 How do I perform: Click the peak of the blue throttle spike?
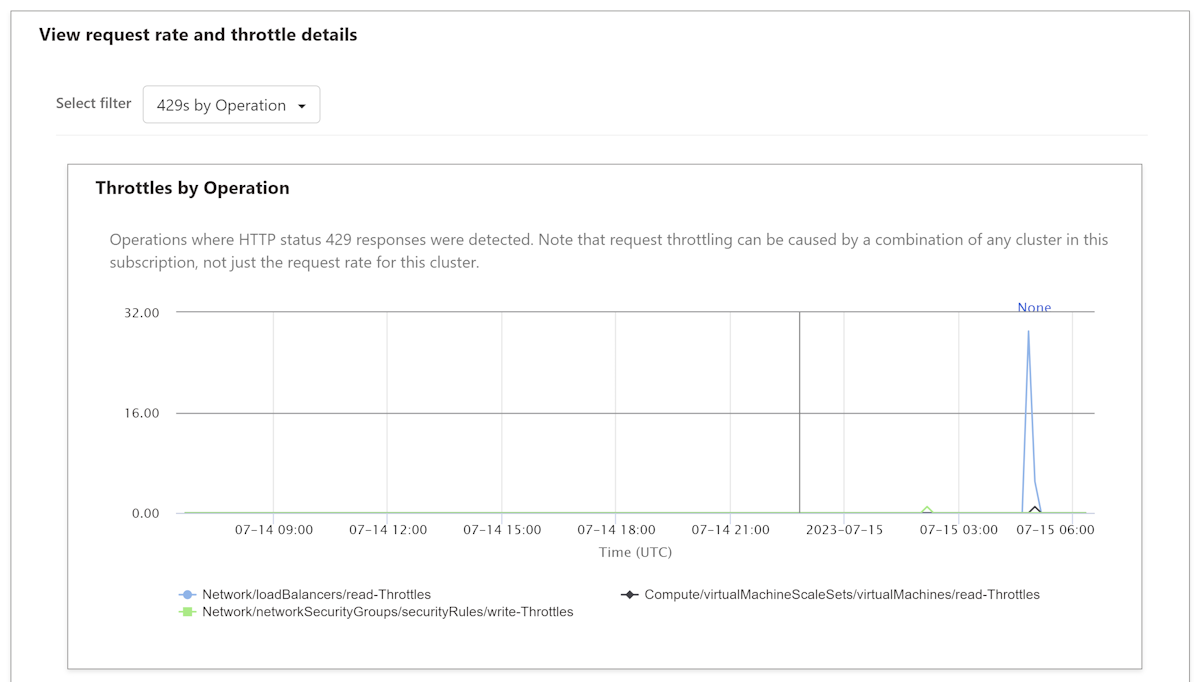pyautogui.click(x=1028, y=332)
